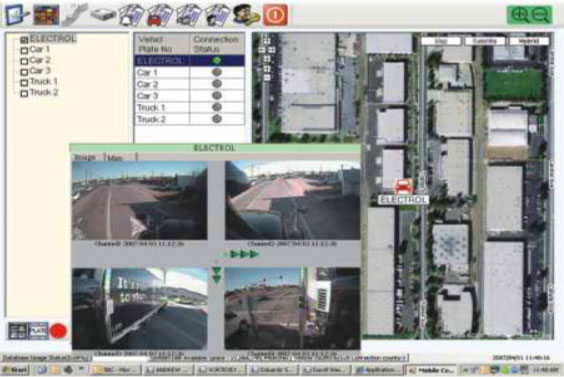Check the Car 3 checkbox

[24, 72]
